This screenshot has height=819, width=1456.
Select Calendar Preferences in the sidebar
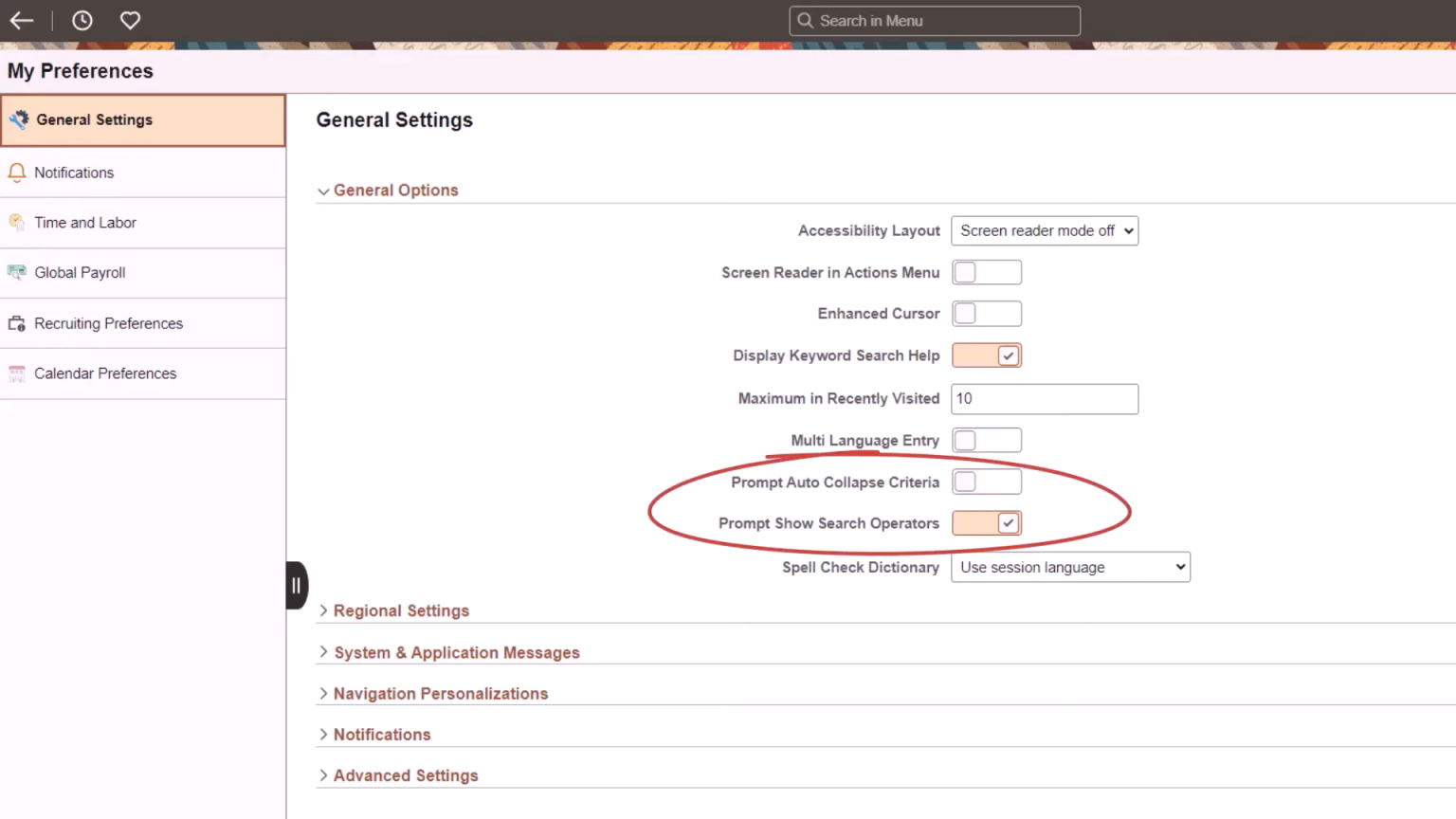105,373
